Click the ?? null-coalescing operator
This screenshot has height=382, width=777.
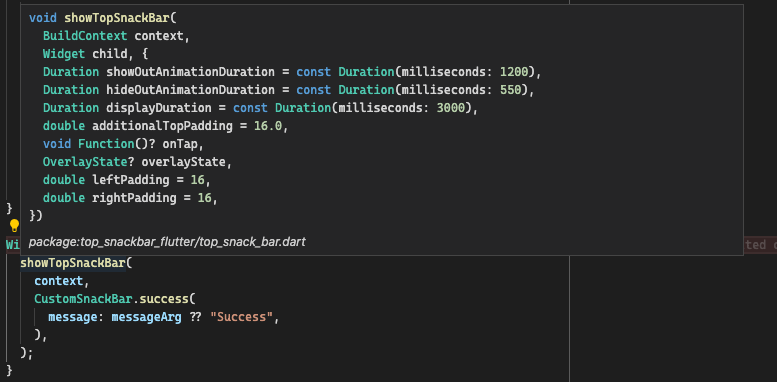click(x=196, y=317)
